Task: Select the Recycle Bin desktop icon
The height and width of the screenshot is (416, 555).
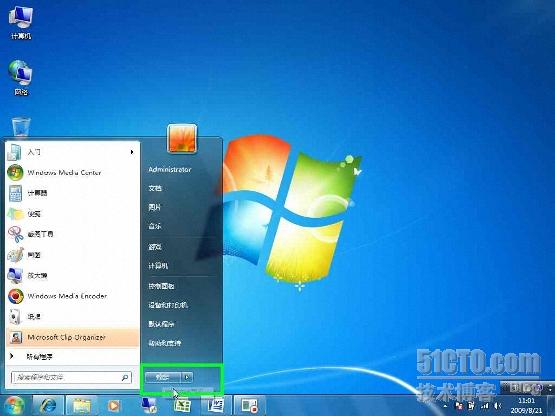Action: (x=21, y=127)
